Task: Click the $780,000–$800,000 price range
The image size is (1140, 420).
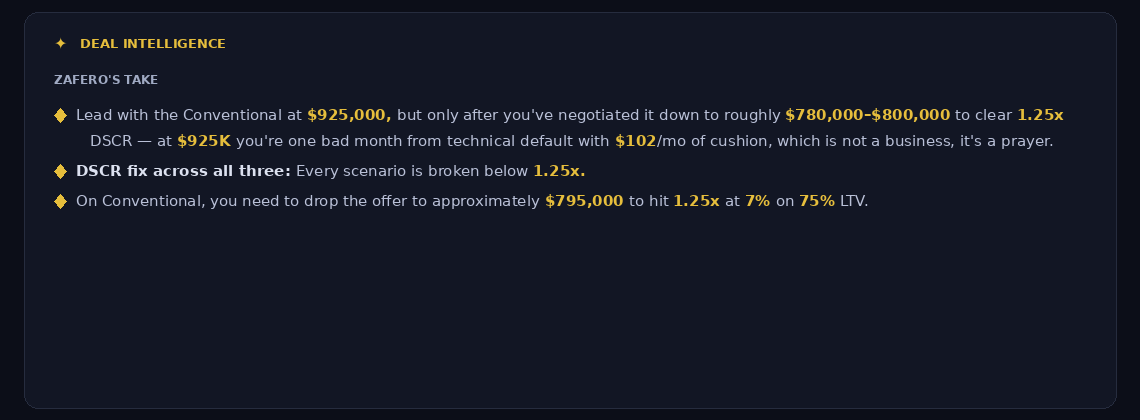Action: point(867,116)
